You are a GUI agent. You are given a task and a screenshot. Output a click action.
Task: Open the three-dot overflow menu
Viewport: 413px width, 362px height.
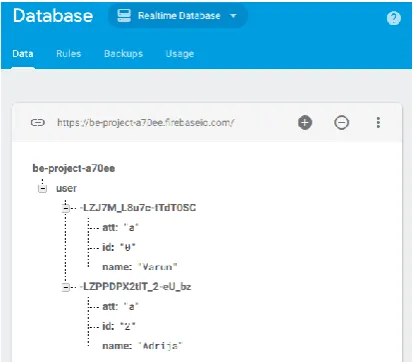pyautogui.click(x=378, y=122)
